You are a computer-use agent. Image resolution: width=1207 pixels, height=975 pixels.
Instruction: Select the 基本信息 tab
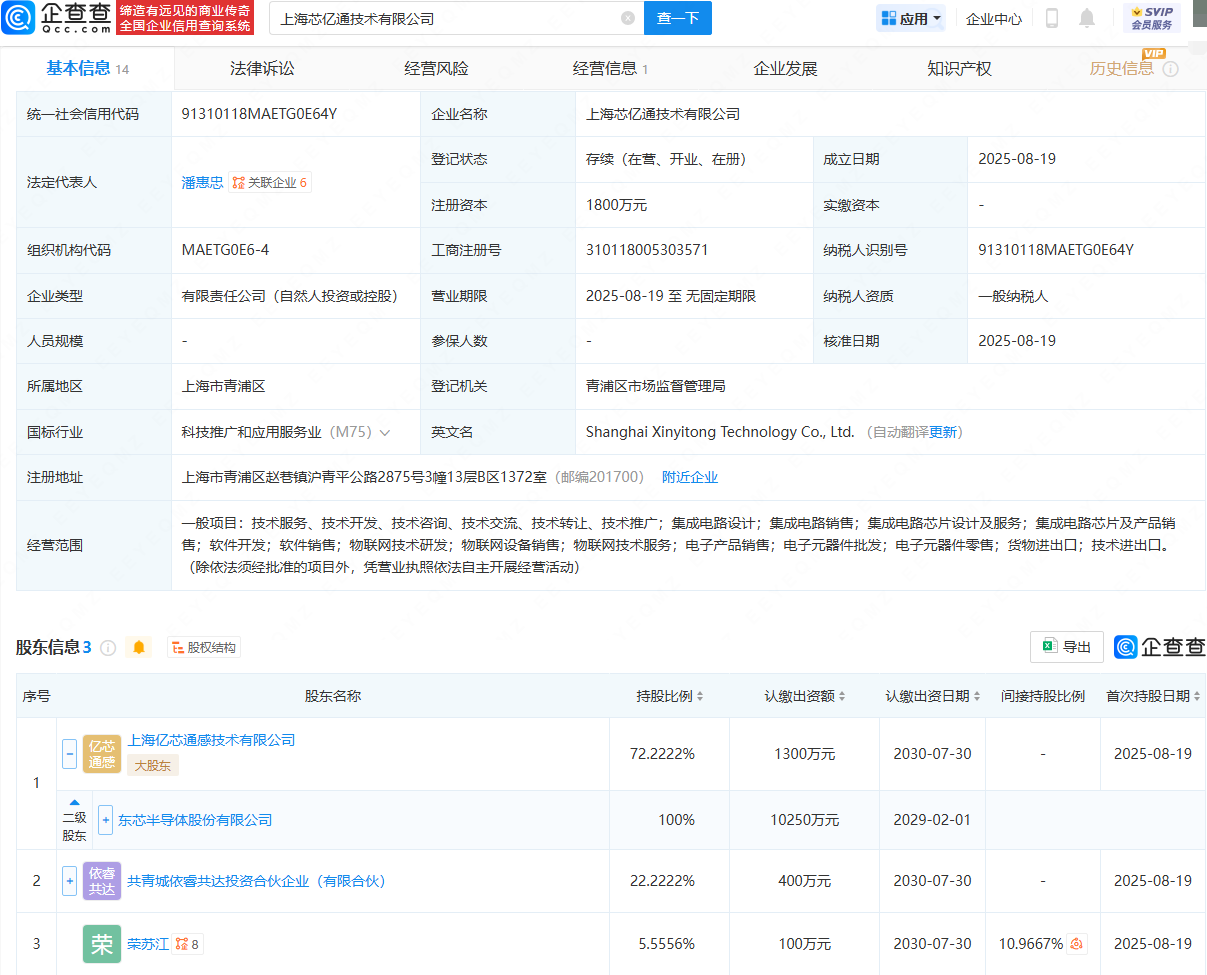coord(88,68)
